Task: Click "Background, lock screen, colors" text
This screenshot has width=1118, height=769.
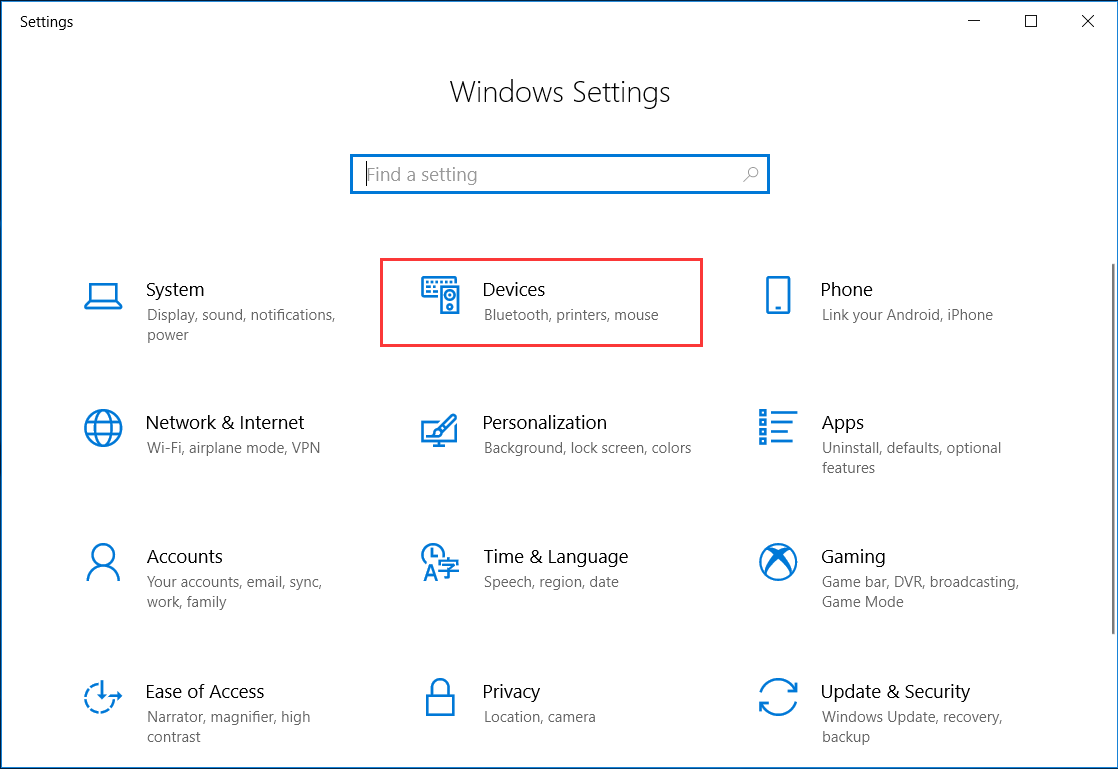Action: (x=588, y=448)
